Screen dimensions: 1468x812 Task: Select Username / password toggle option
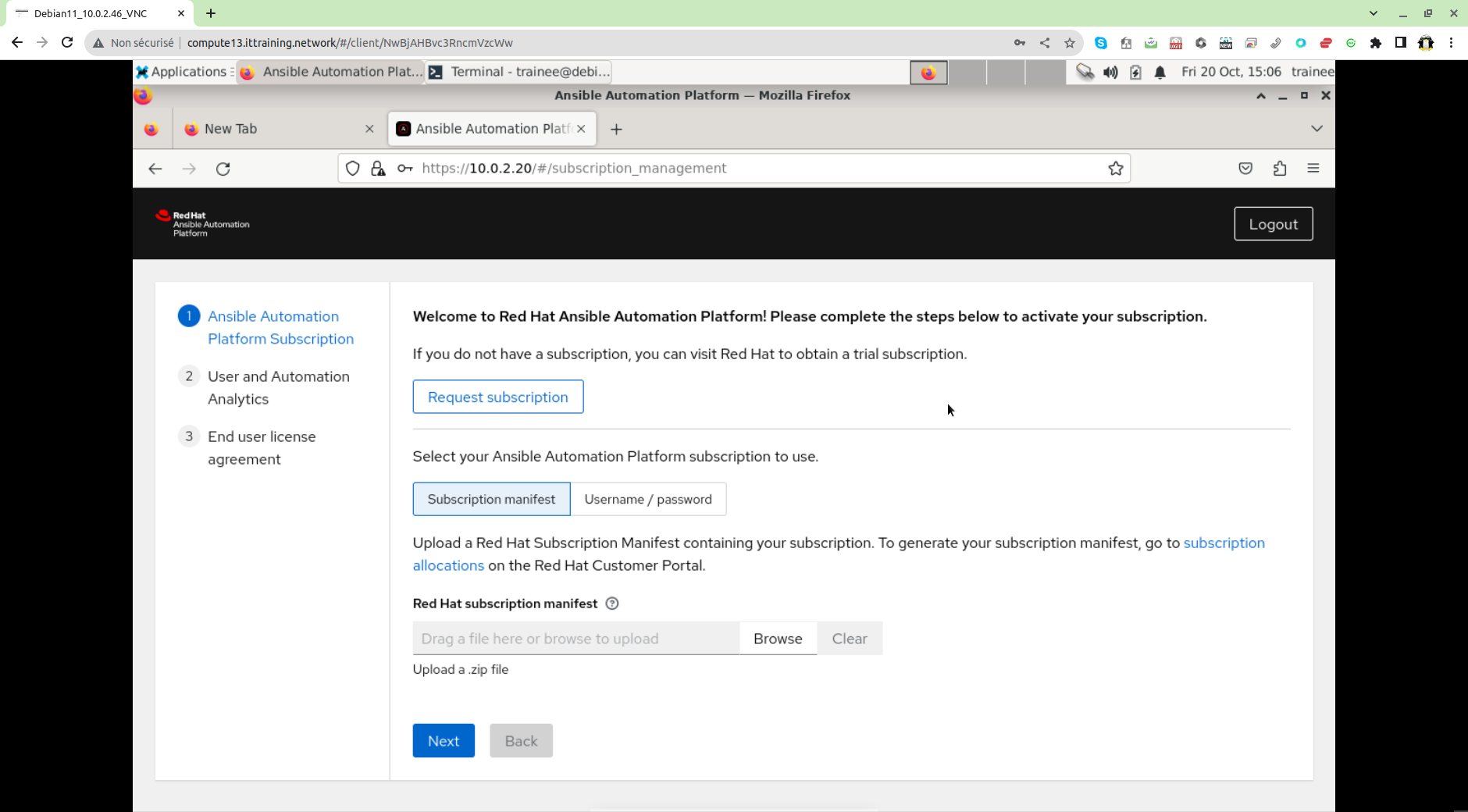(648, 499)
